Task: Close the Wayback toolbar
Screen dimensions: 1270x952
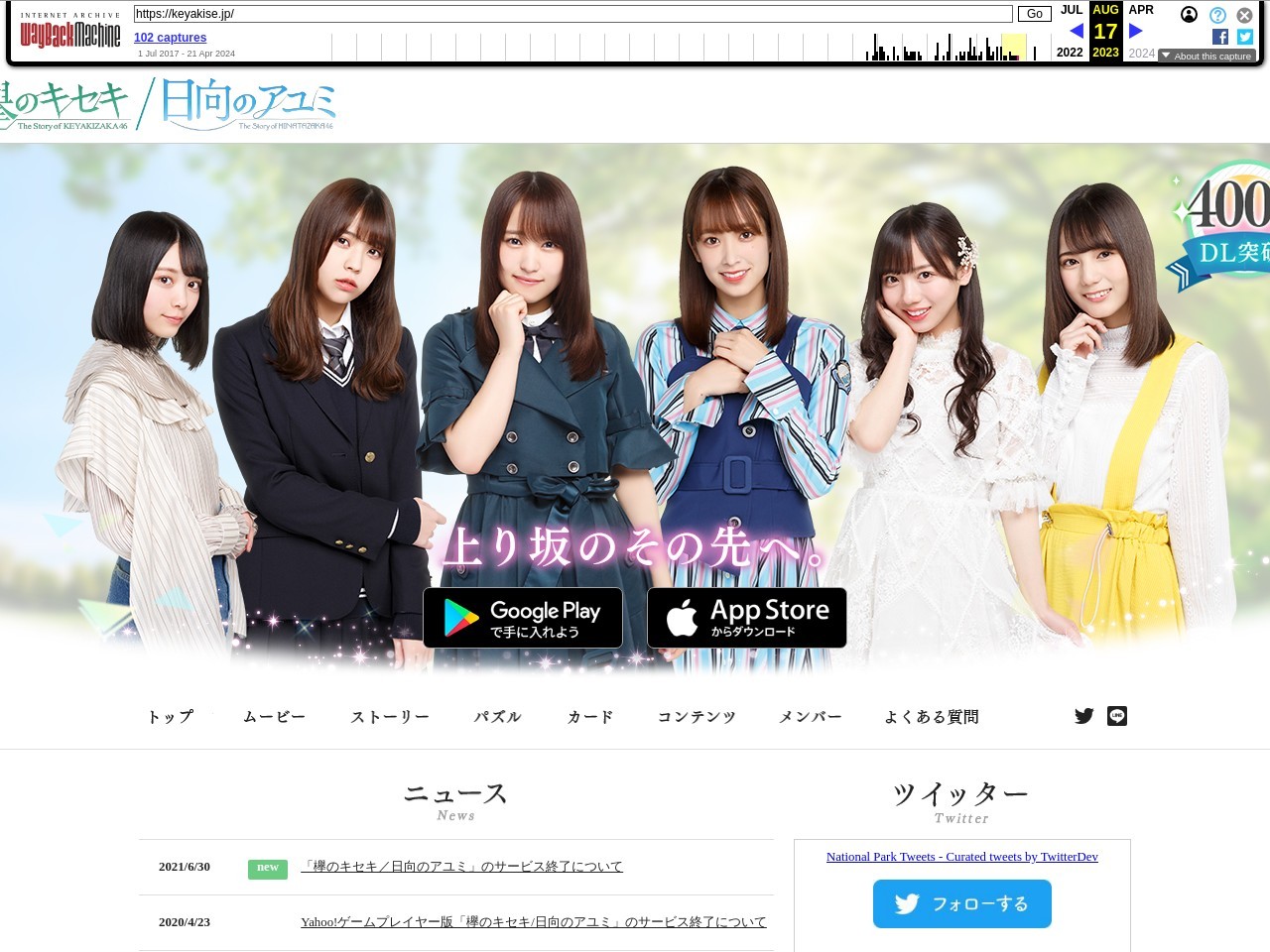Action: (x=1244, y=15)
